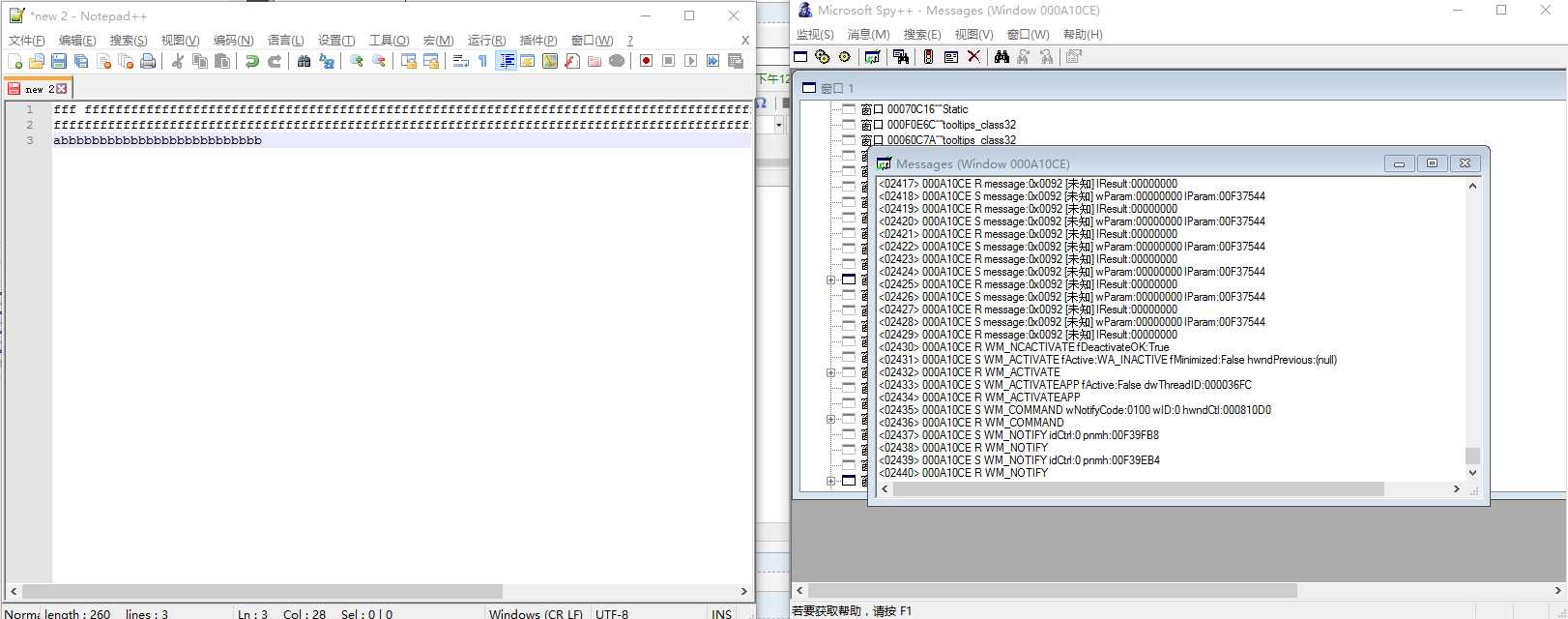This screenshot has width=1568, height=619.
Task: Toggle synchronized horizontal scrolling icon
Action: [431, 61]
